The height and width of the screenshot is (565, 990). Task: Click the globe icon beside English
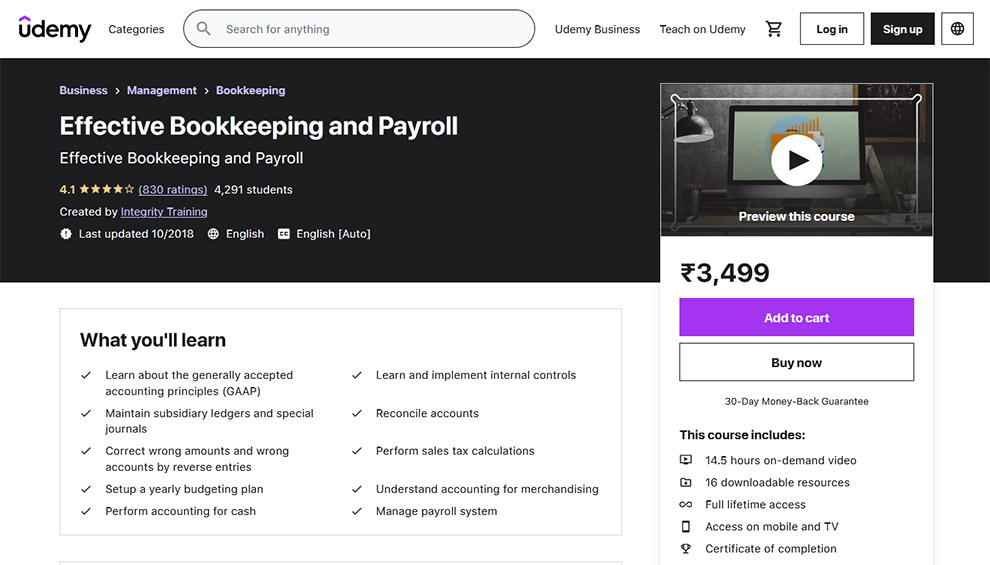(x=213, y=234)
